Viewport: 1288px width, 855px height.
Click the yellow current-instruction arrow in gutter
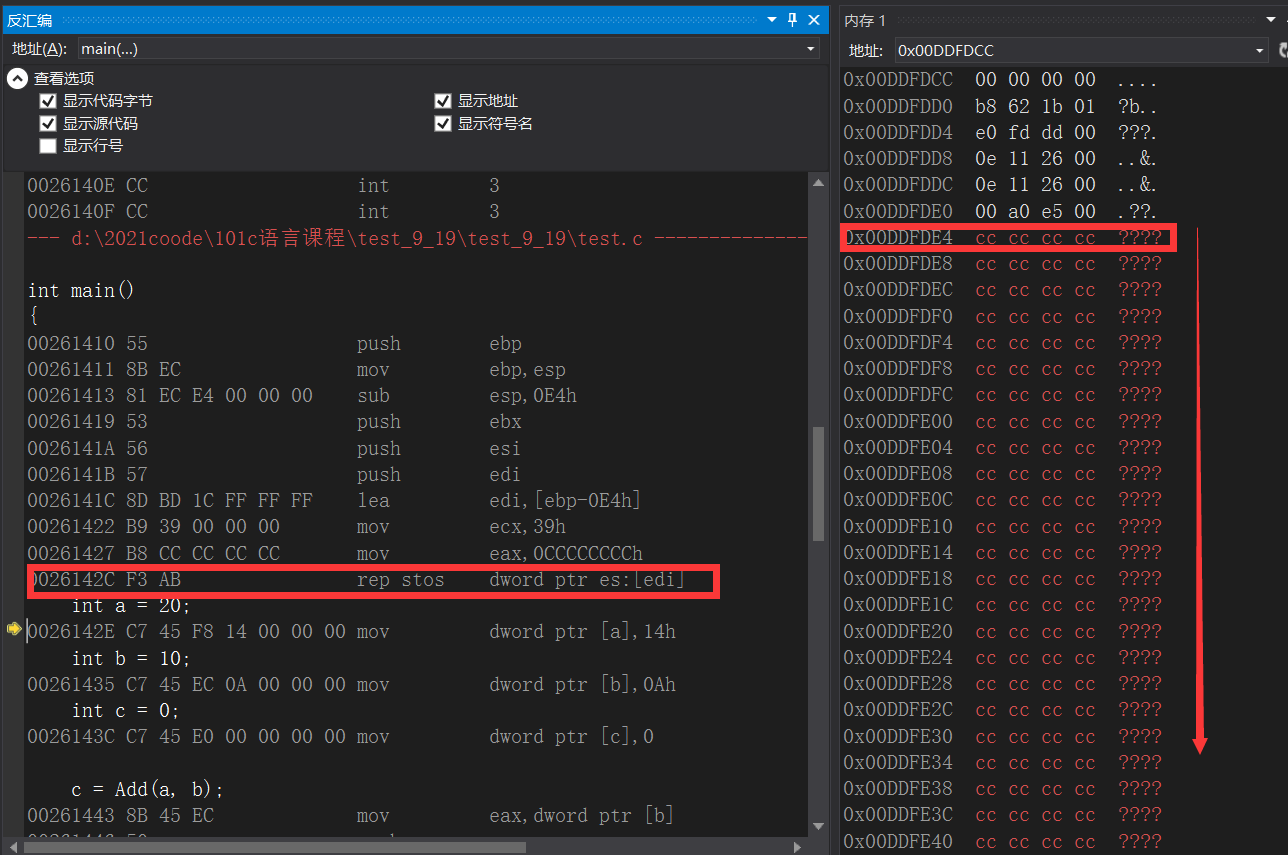pyautogui.click(x=14, y=629)
